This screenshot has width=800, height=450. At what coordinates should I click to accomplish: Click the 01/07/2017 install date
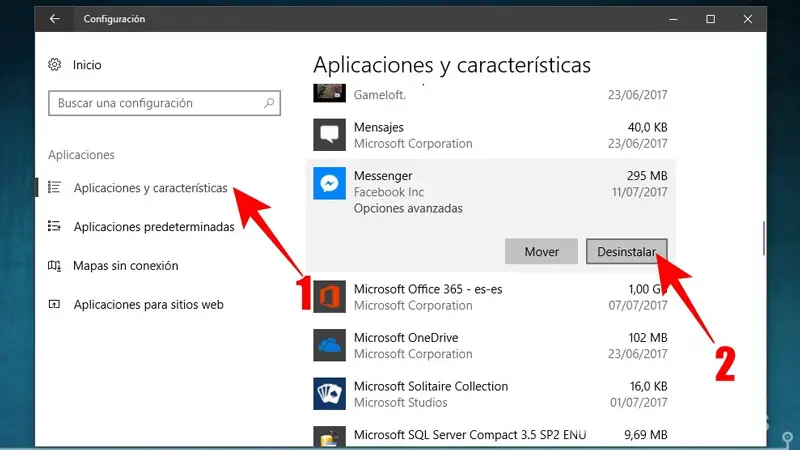tap(639, 402)
